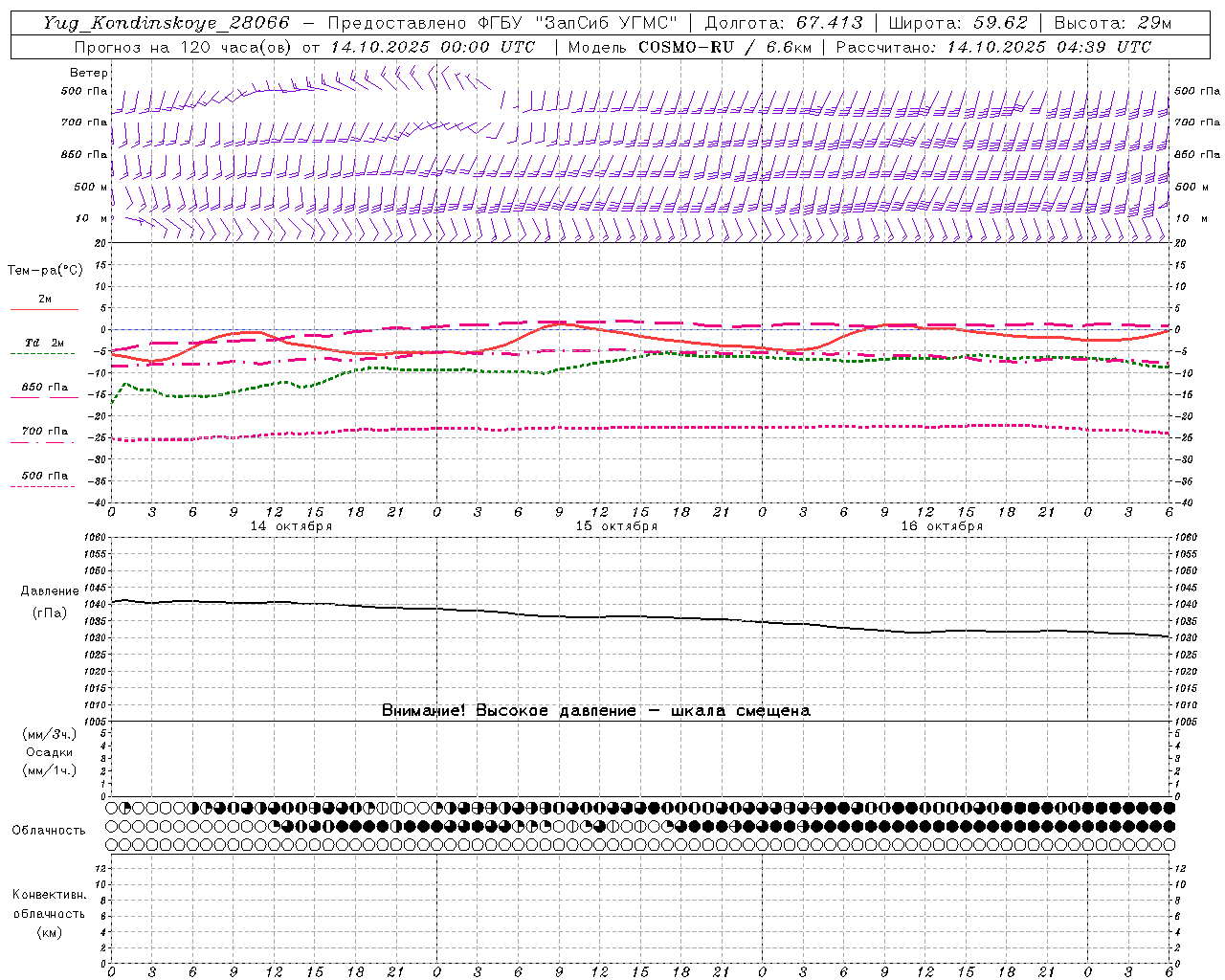Click the station name Yug_Kondinskoye_28066
This screenshot has height=980, width=1225.
167,23
